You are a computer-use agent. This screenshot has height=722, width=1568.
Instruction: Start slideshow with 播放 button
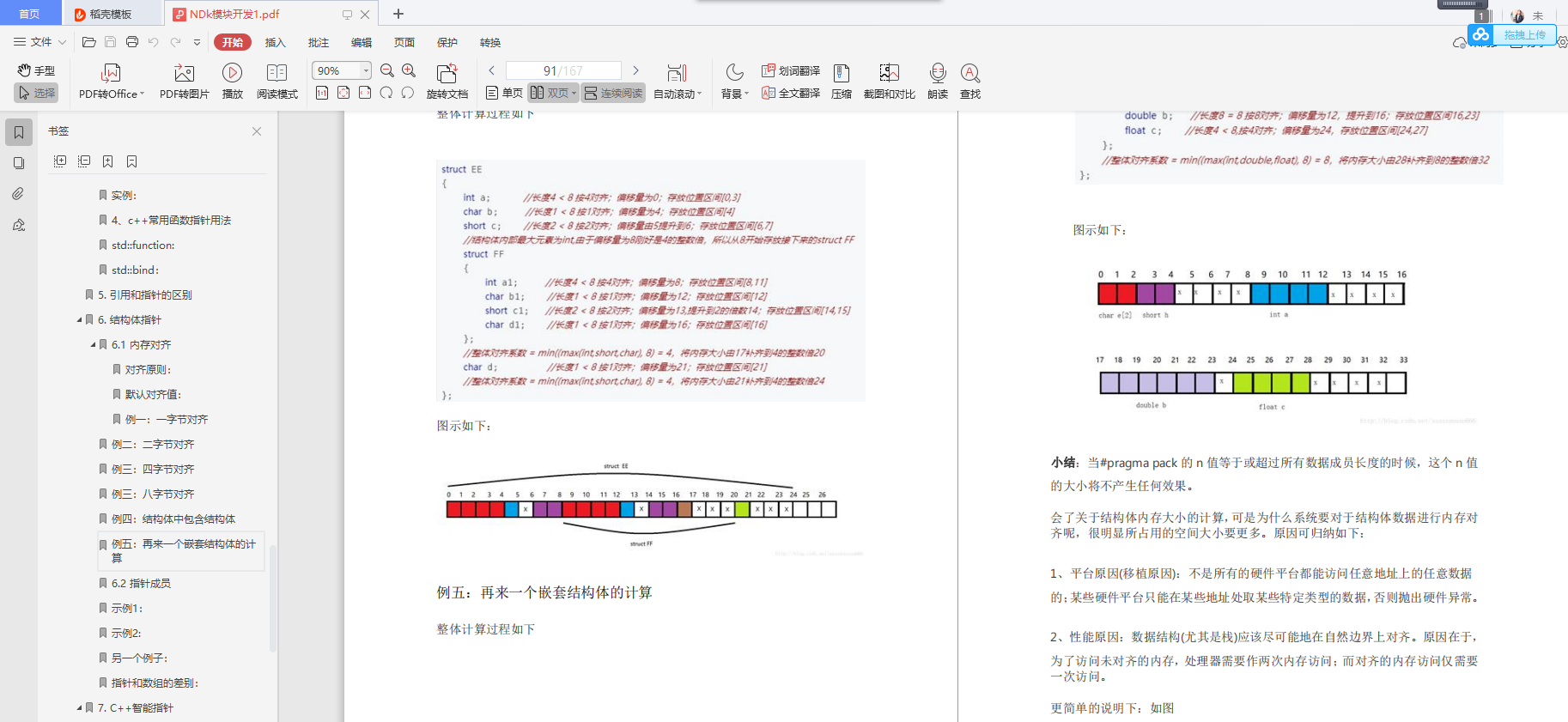[x=232, y=82]
